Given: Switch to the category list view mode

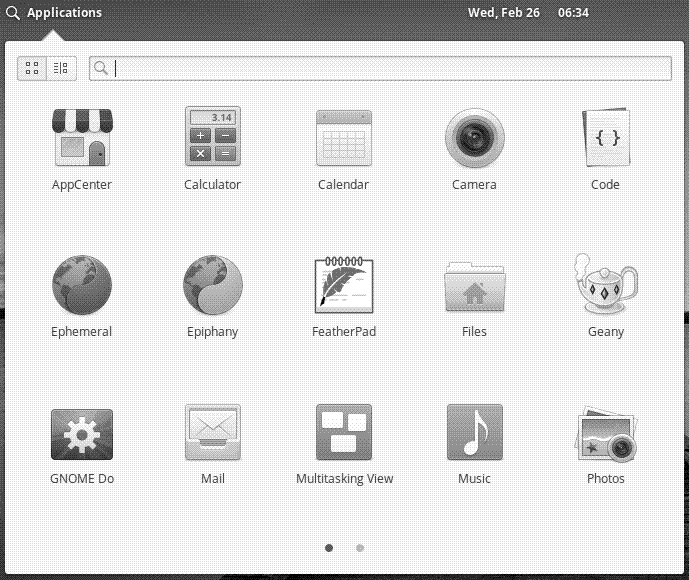Looking at the screenshot, I should 61,68.
